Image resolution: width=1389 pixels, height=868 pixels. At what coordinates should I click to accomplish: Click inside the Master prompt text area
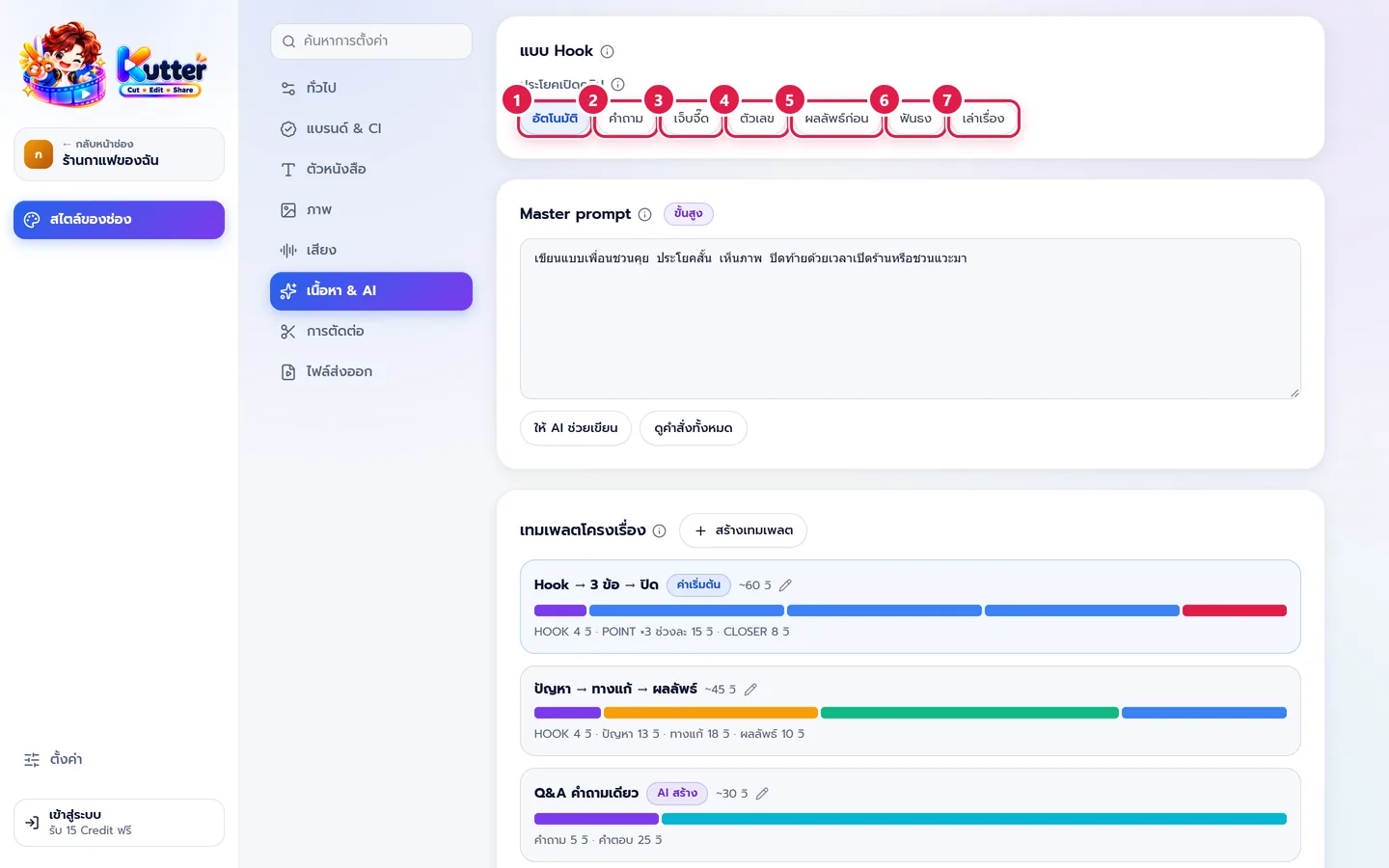911,319
